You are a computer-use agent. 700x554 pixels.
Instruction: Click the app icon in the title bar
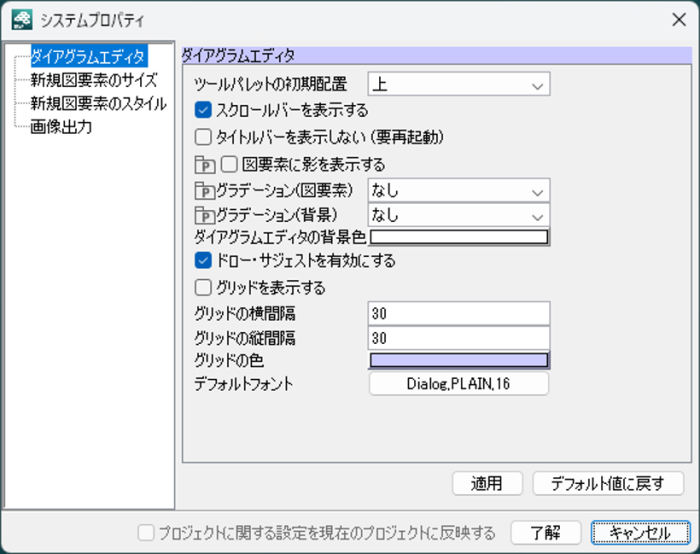pos(20,19)
